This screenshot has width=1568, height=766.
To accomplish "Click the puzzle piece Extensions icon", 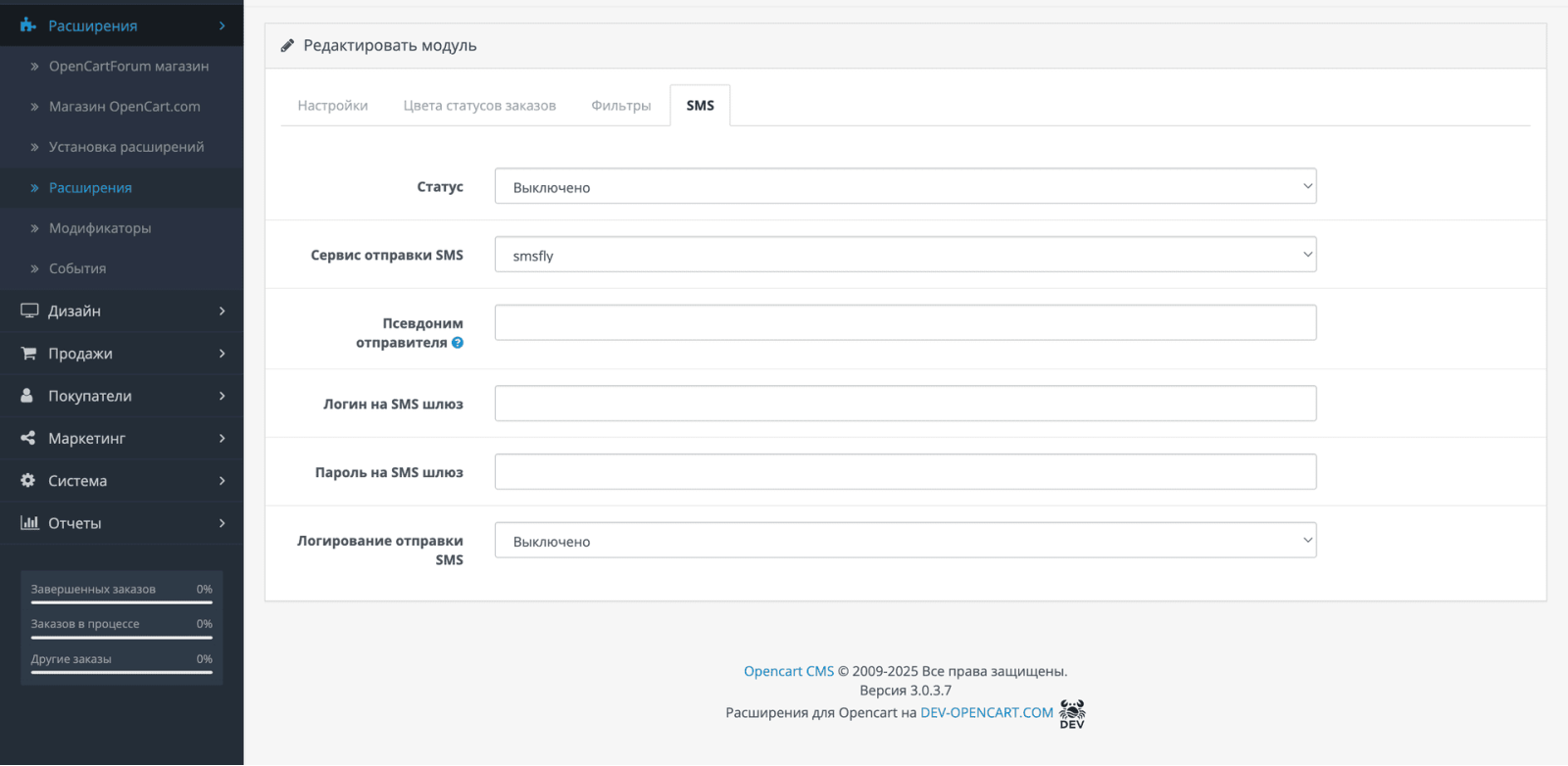I will (x=27, y=25).
